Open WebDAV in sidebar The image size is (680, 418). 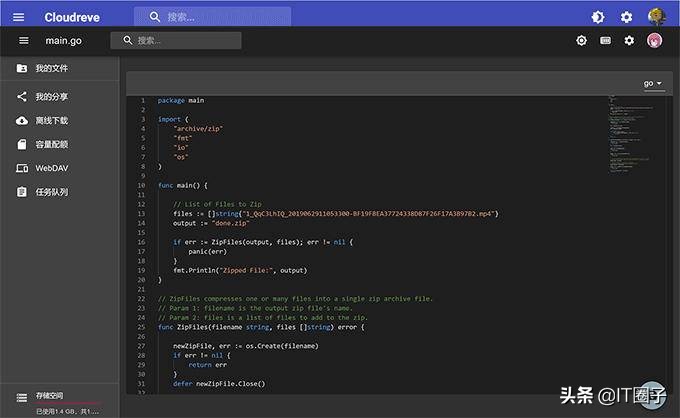pos(59,168)
